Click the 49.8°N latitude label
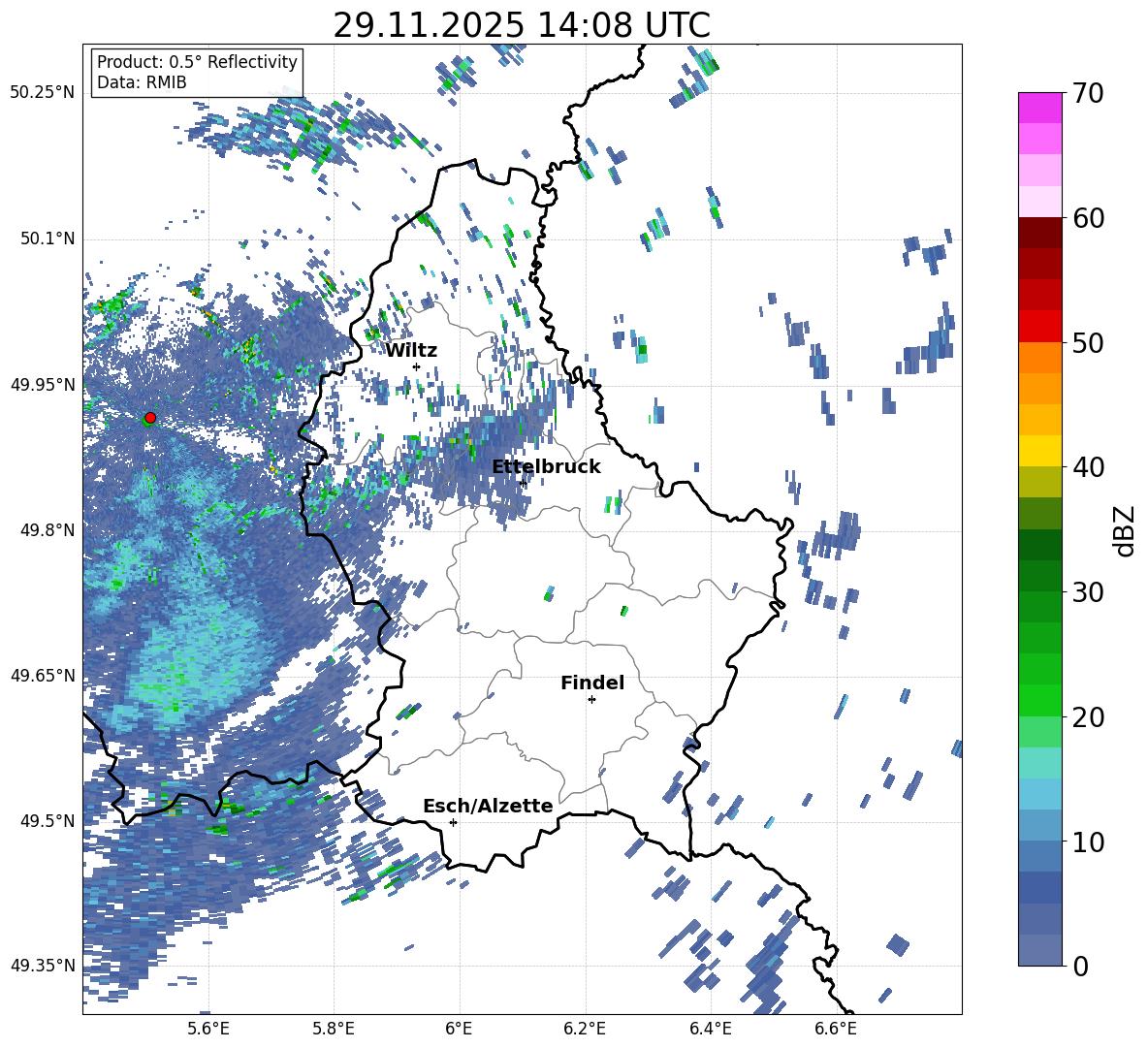1148x1048 pixels. [x=47, y=530]
